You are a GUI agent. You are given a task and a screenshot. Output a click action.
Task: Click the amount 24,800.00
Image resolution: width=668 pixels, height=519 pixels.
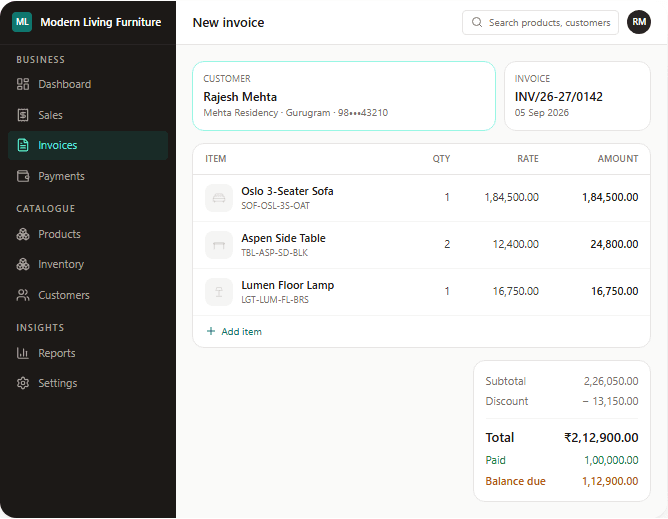tap(614, 244)
